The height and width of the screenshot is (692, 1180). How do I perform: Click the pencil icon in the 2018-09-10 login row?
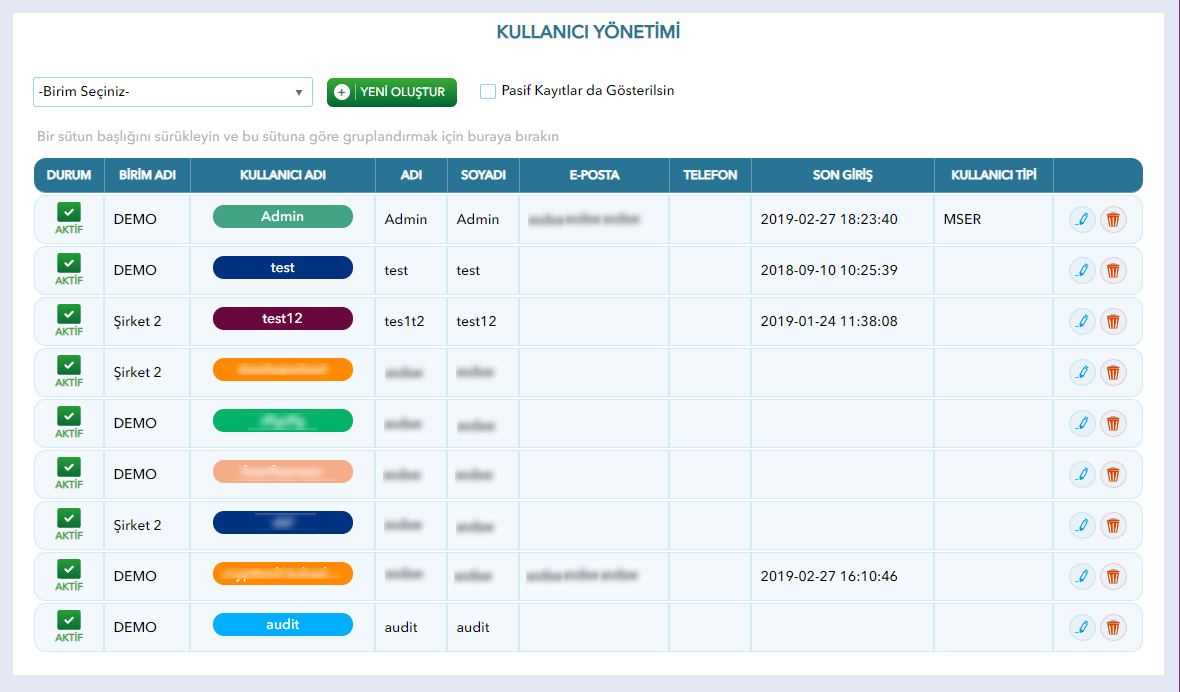click(1082, 271)
